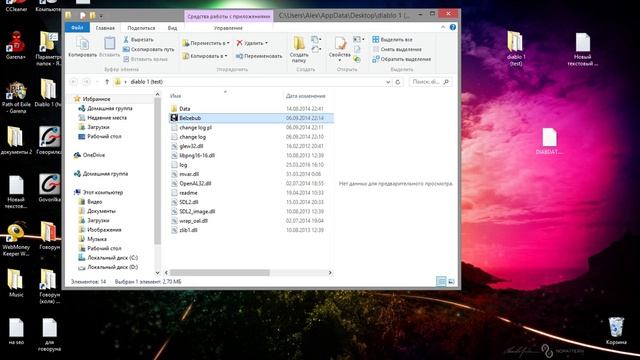Open Локальный диск (C:) in navigation pane
Screen dimensions: 640x360
point(108,258)
